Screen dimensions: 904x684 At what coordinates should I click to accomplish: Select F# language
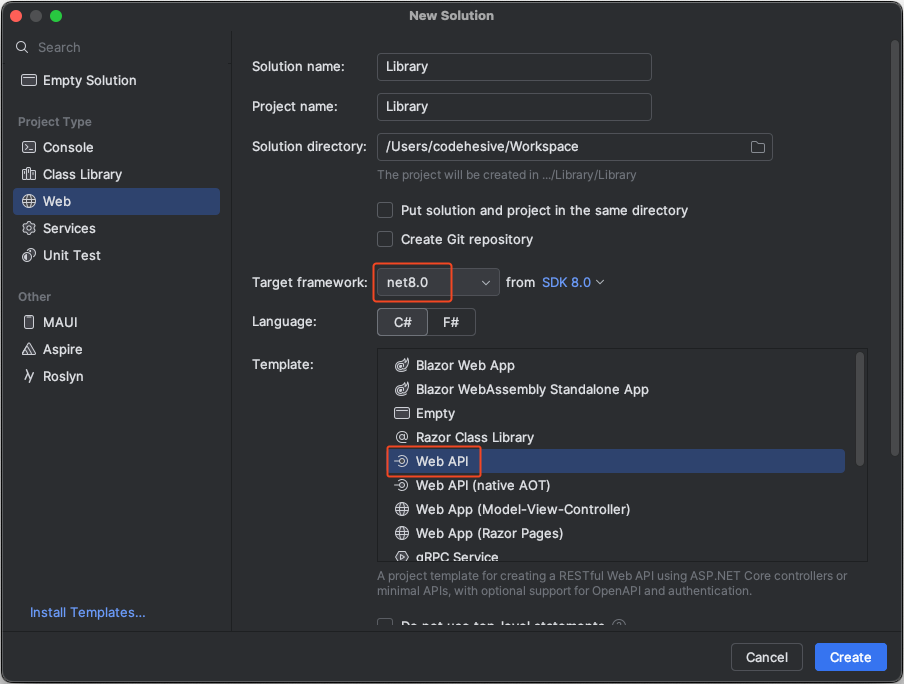click(451, 322)
